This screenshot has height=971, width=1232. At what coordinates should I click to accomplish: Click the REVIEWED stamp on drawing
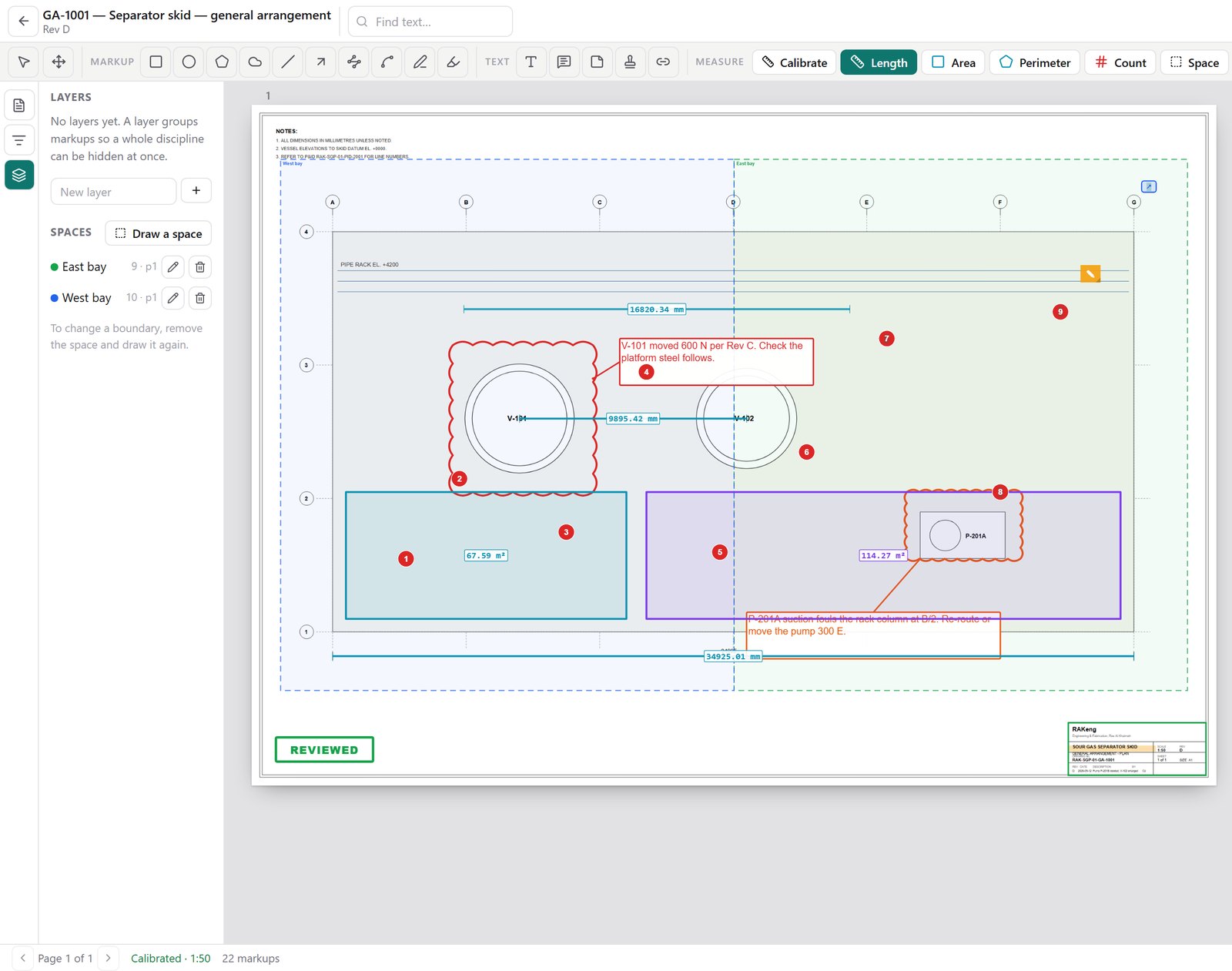(324, 750)
